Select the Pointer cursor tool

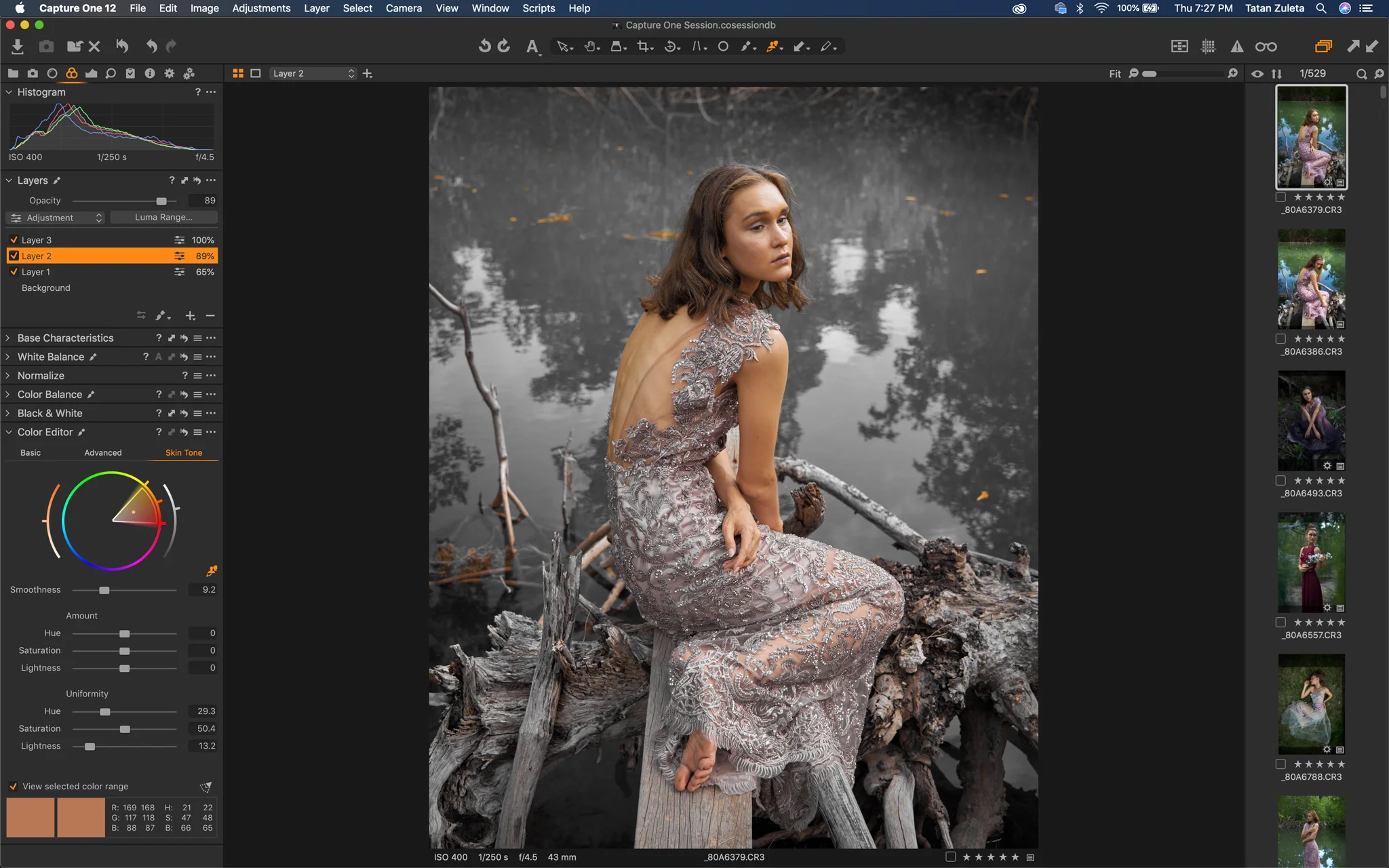[564, 47]
